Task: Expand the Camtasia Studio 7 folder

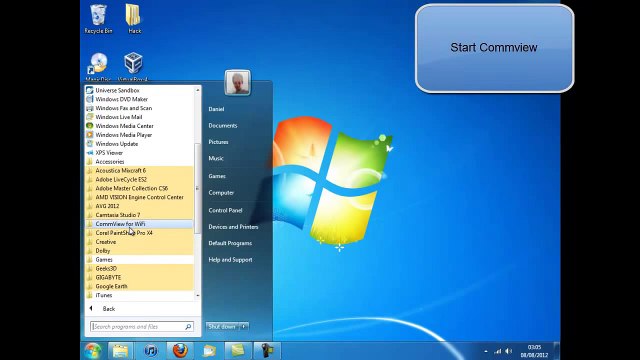Action: 139,215
